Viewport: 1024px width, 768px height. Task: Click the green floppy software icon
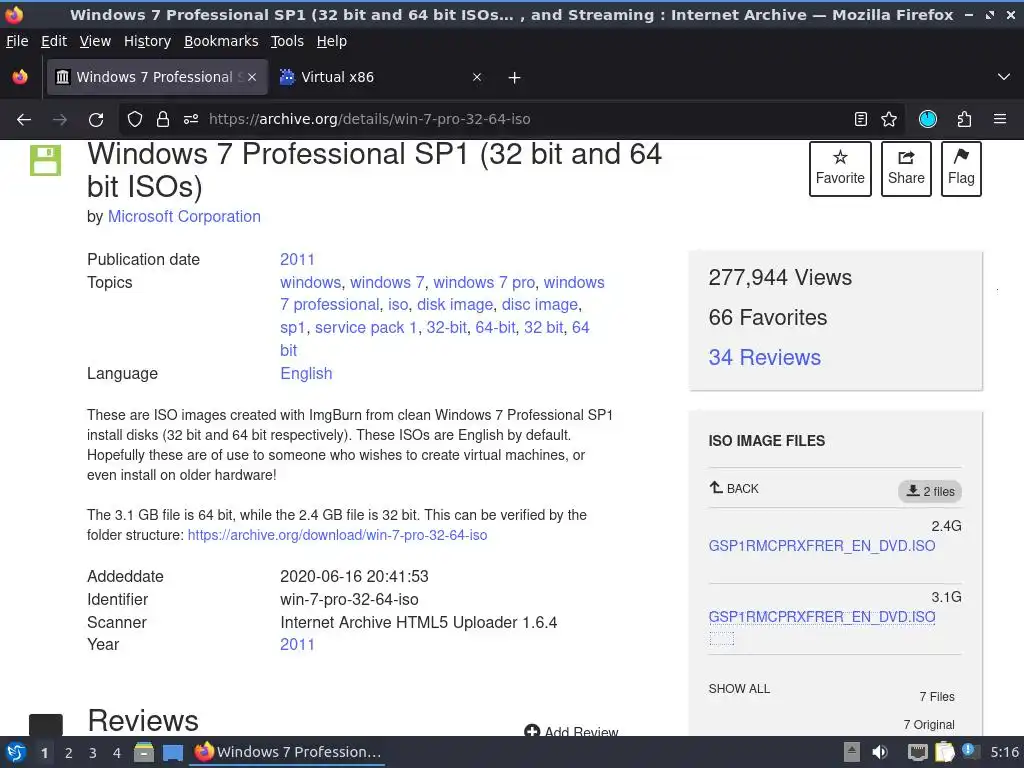(x=45, y=161)
